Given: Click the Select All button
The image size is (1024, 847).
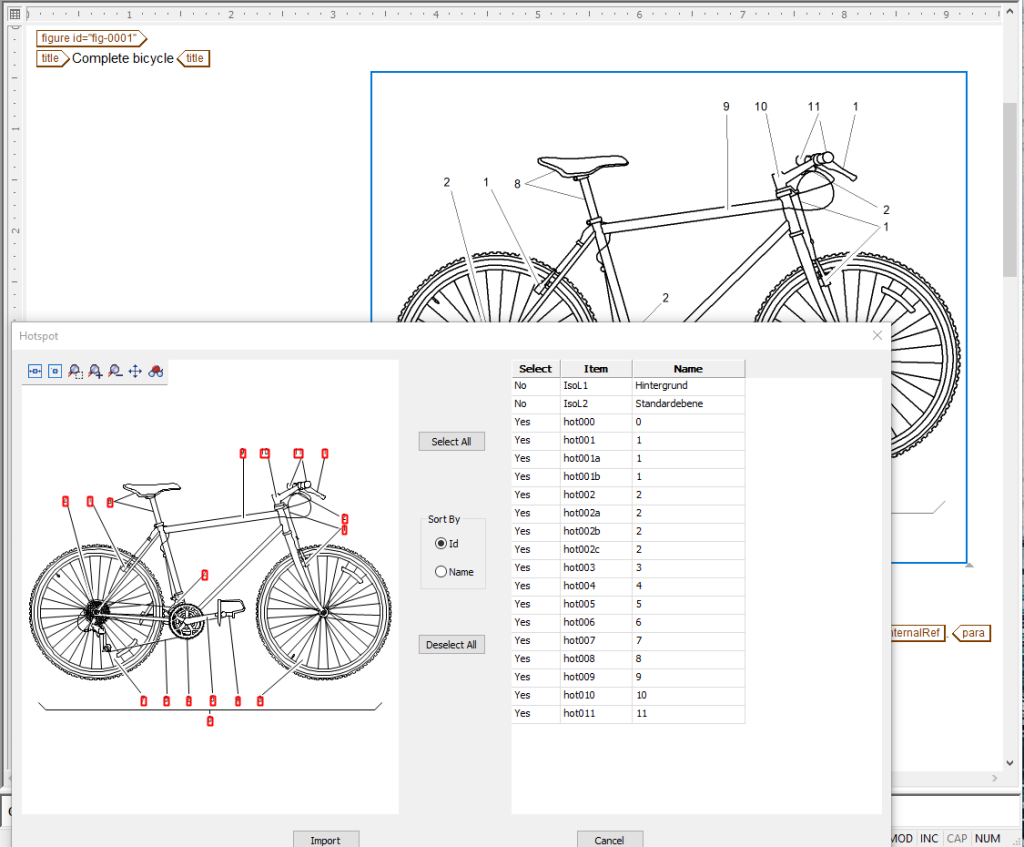Looking at the screenshot, I should coord(451,441).
